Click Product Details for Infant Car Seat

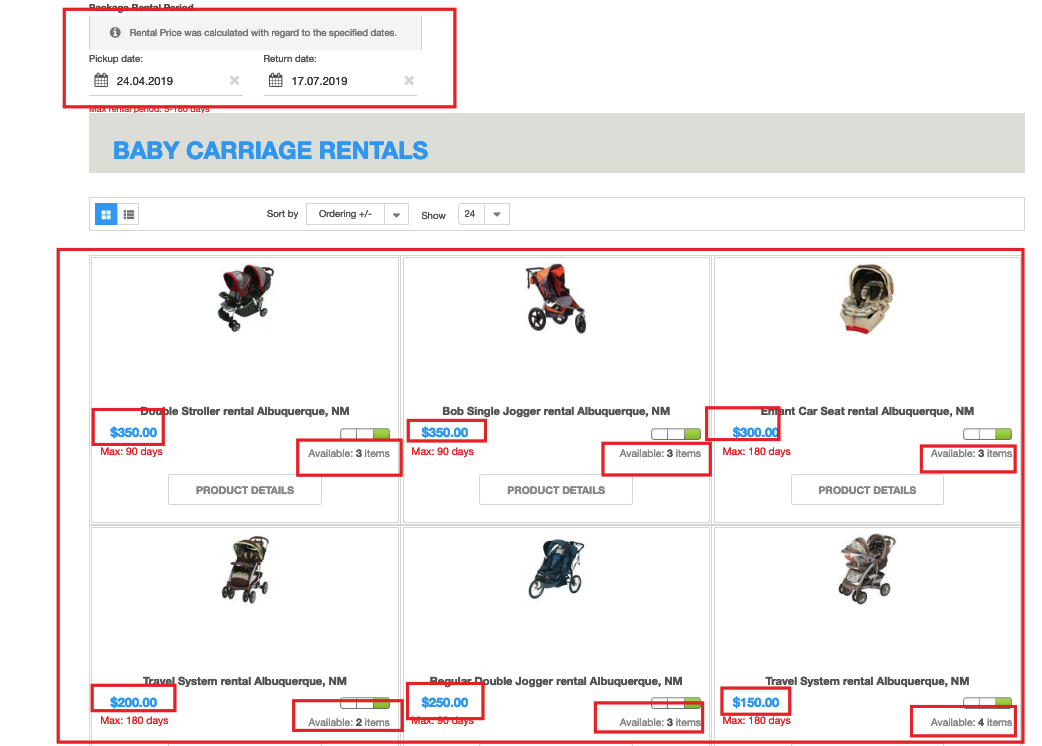pos(867,490)
